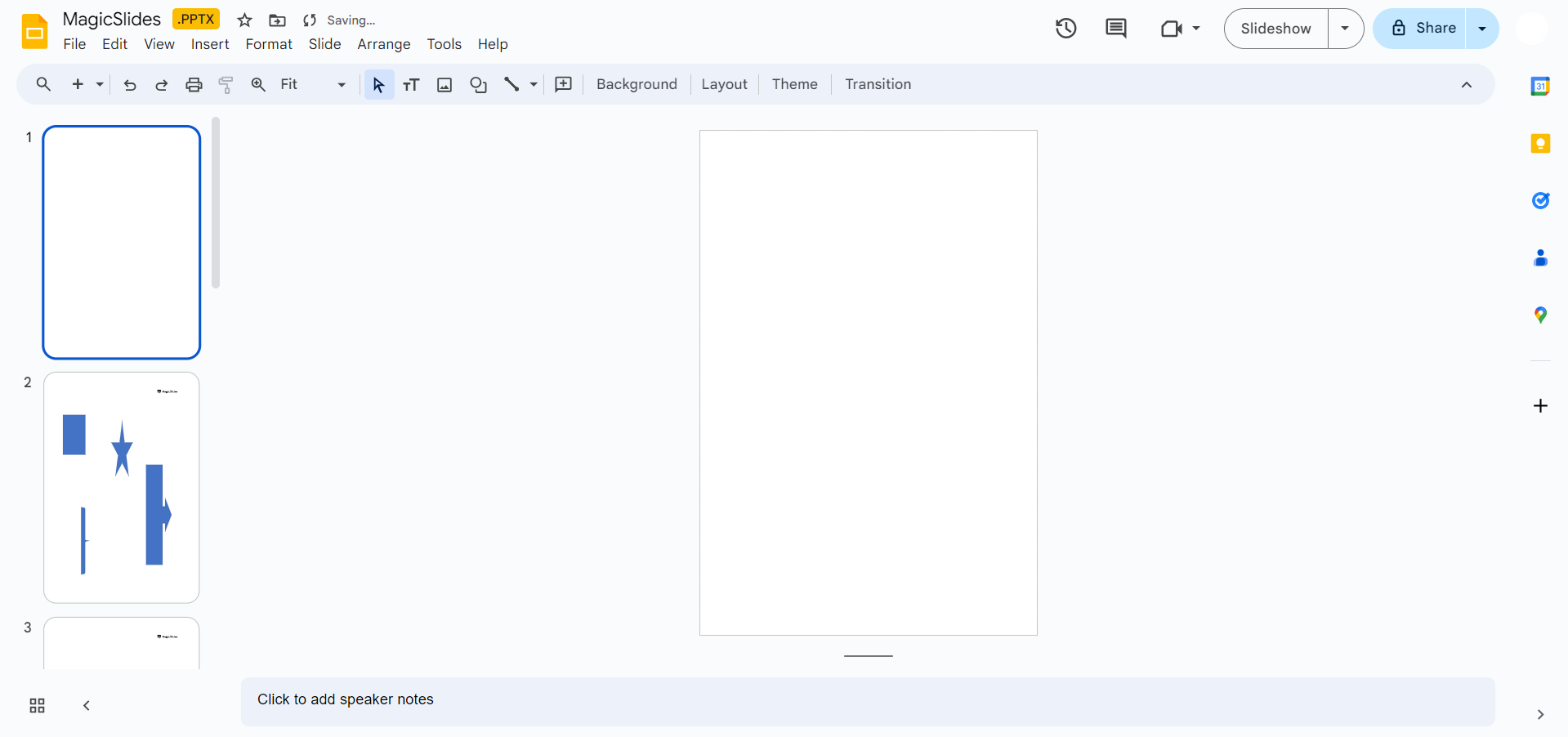Insert a text box
The width and height of the screenshot is (1568, 737).
(x=411, y=84)
